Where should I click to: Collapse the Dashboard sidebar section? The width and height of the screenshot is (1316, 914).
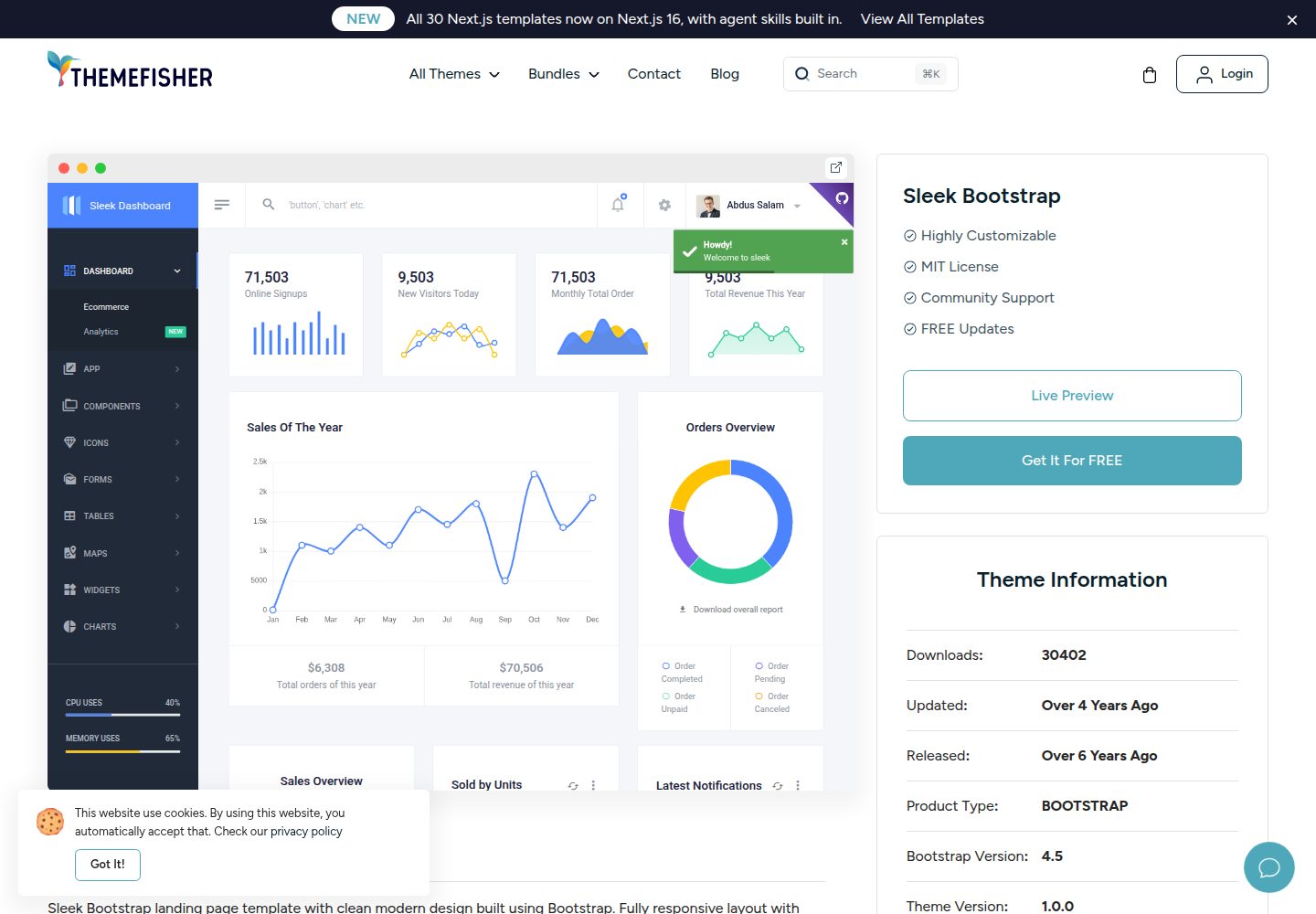pos(122,271)
